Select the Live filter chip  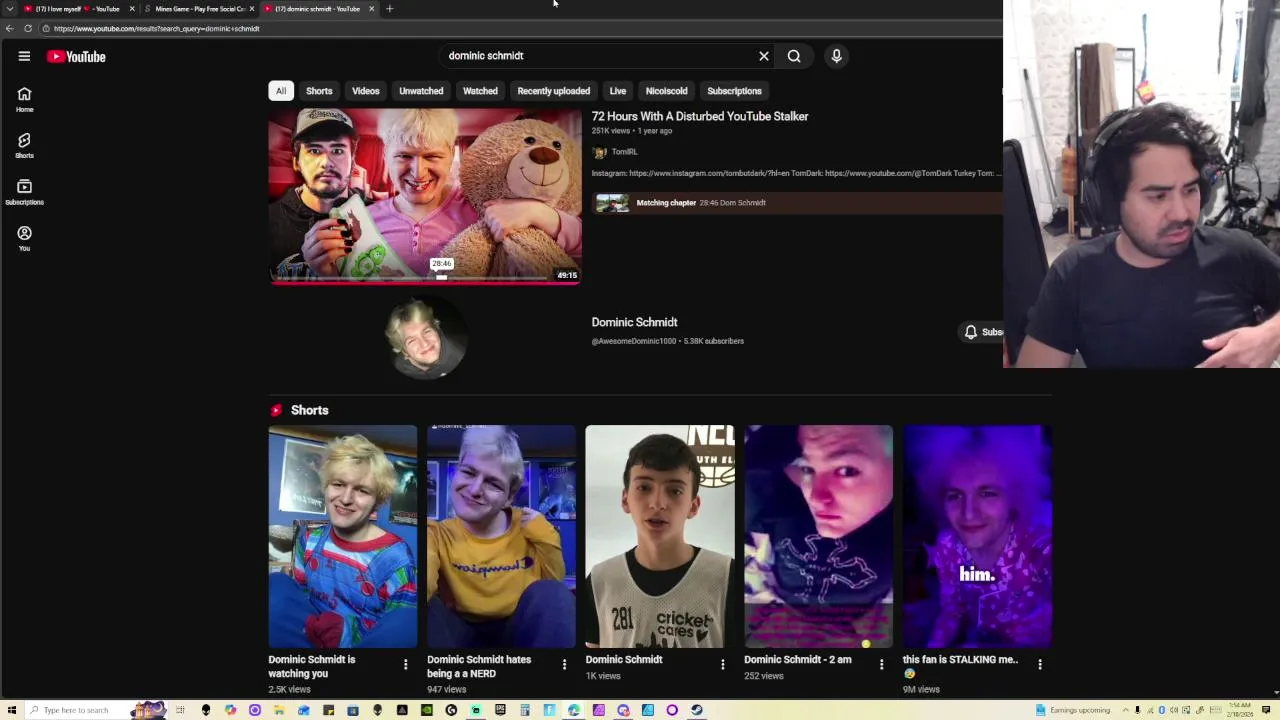[x=618, y=91]
